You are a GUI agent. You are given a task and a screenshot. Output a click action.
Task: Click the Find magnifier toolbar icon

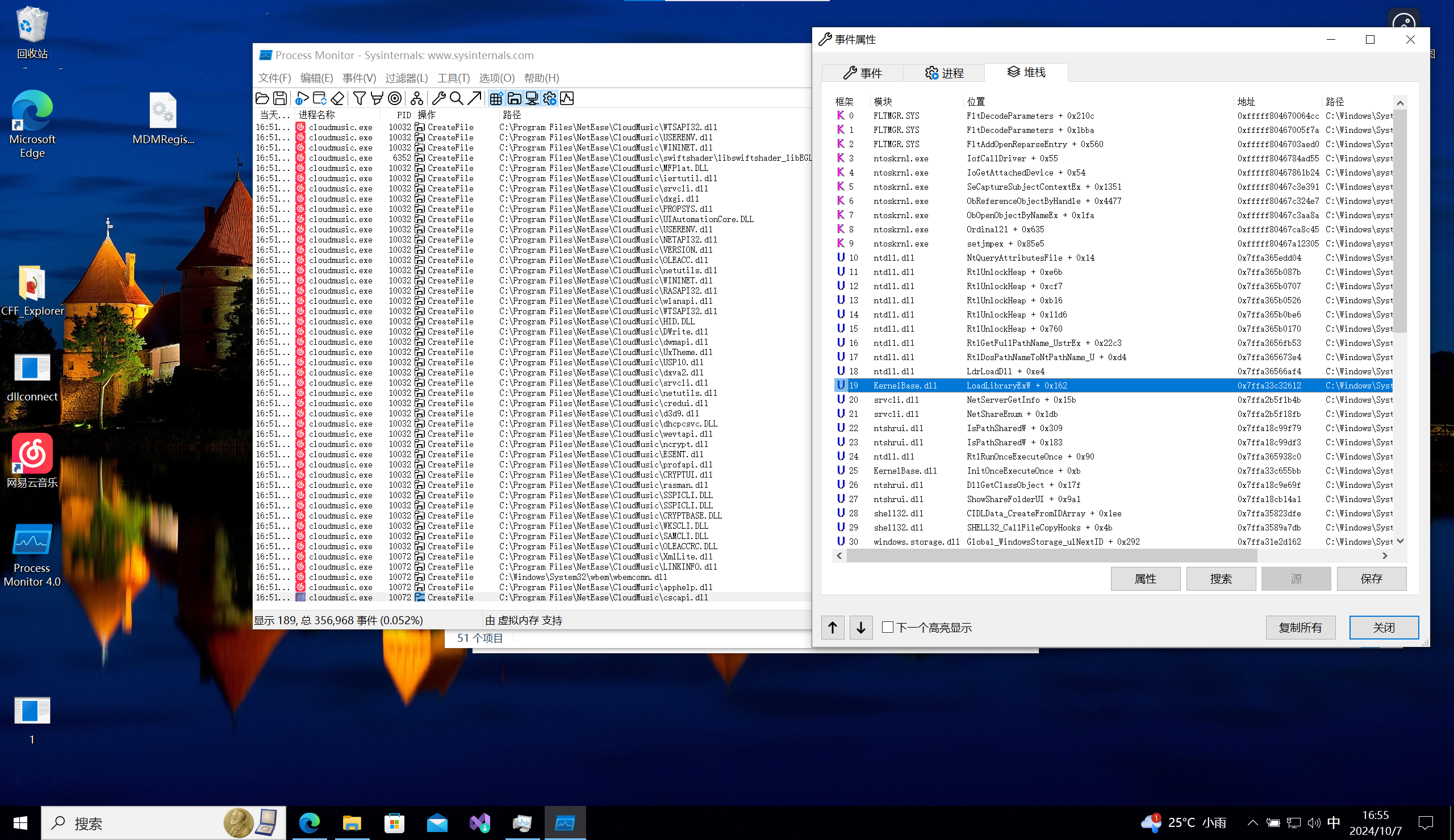[456, 99]
